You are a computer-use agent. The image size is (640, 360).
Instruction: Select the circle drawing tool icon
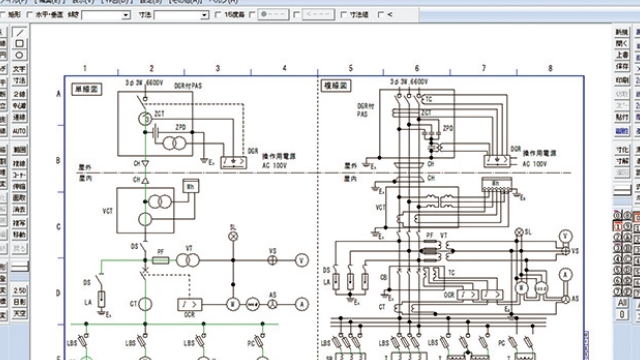coord(19,55)
